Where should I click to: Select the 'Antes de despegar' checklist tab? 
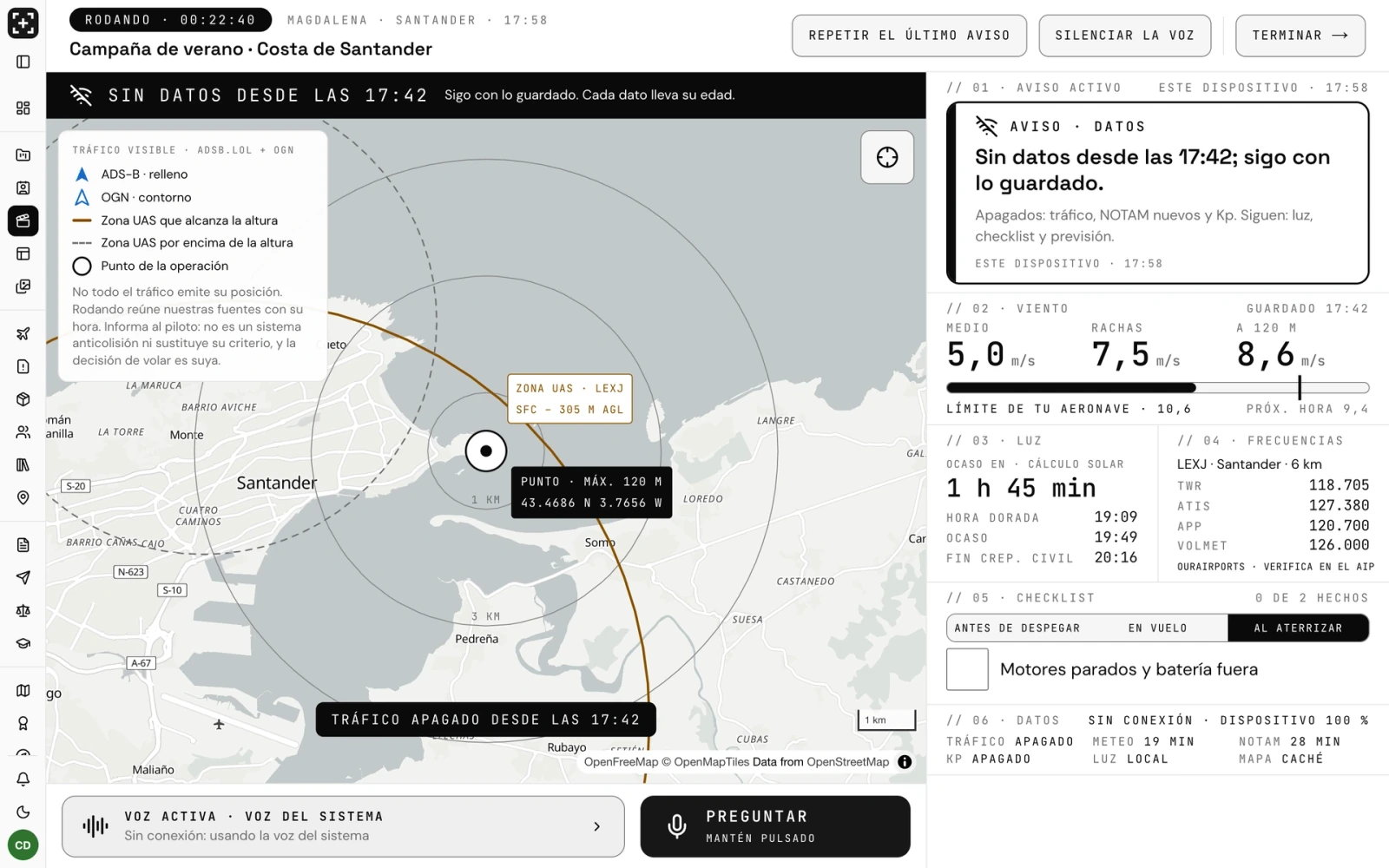(1017, 628)
